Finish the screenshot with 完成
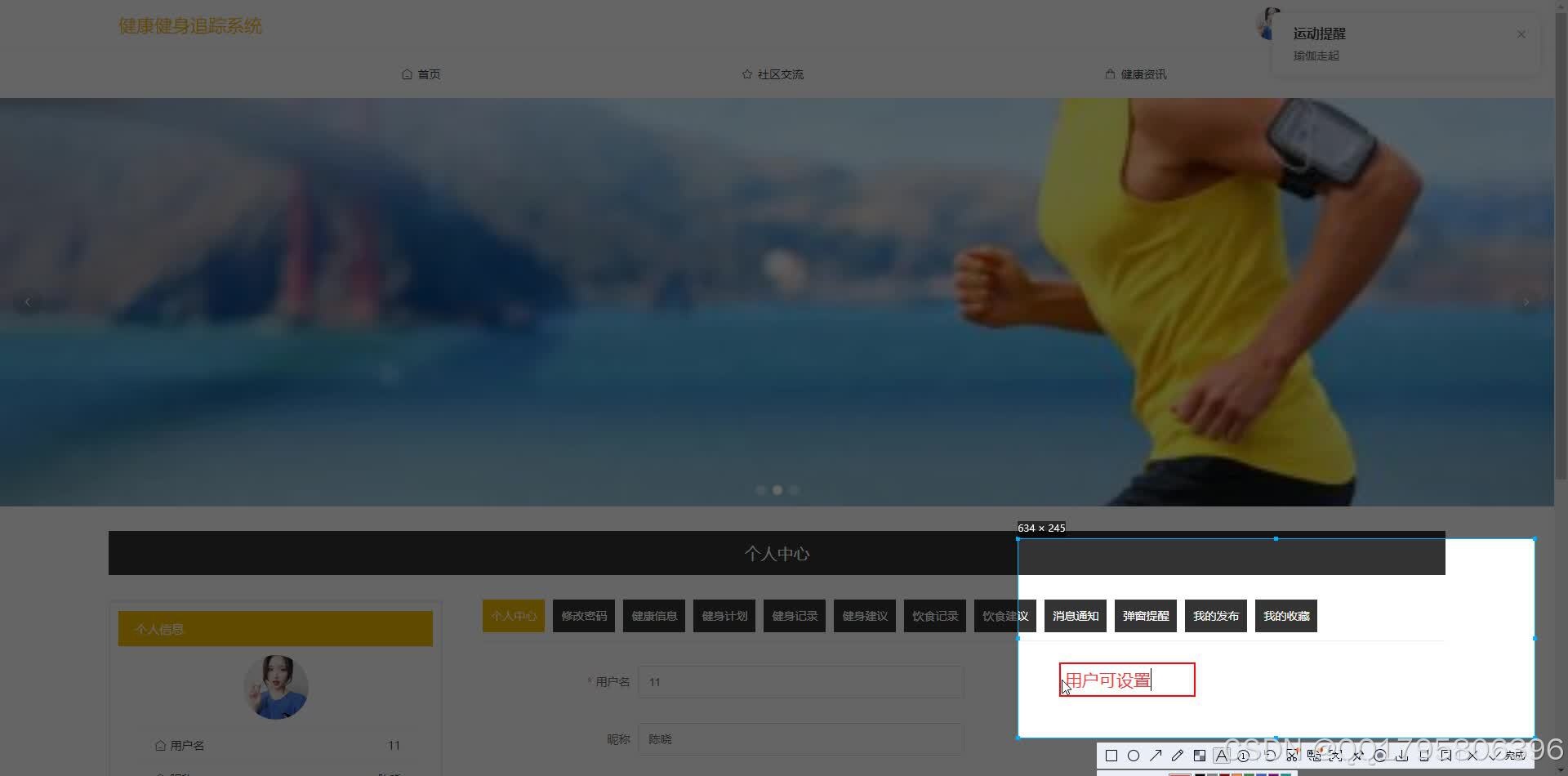Viewport: 1568px width, 776px height. click(1509, 756)
